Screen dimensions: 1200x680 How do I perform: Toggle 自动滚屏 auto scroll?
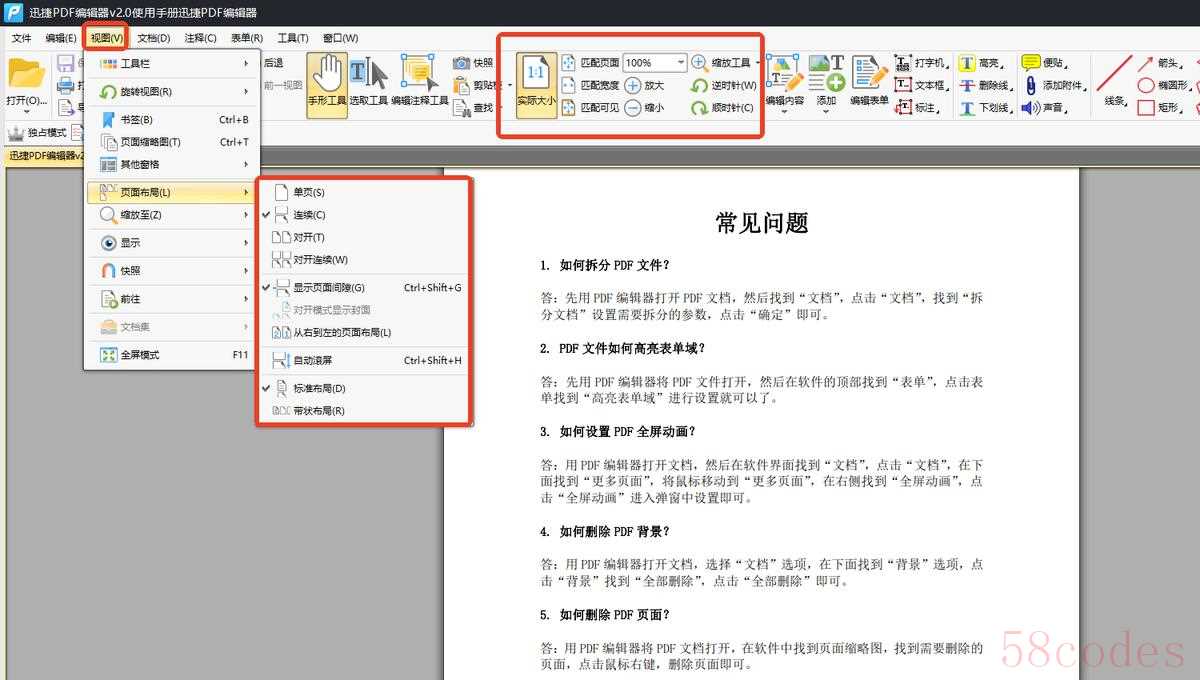(364, 360)
